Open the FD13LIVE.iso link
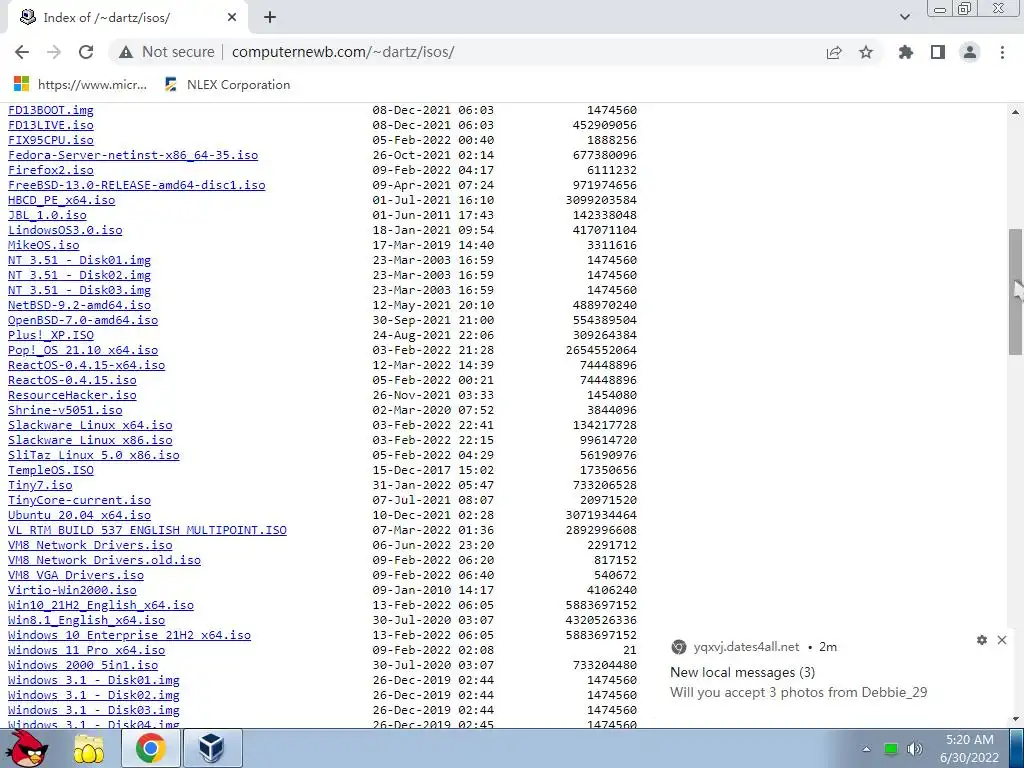Image resolution: width=1024 pixels, height=768 pixels. pos(50,125)
